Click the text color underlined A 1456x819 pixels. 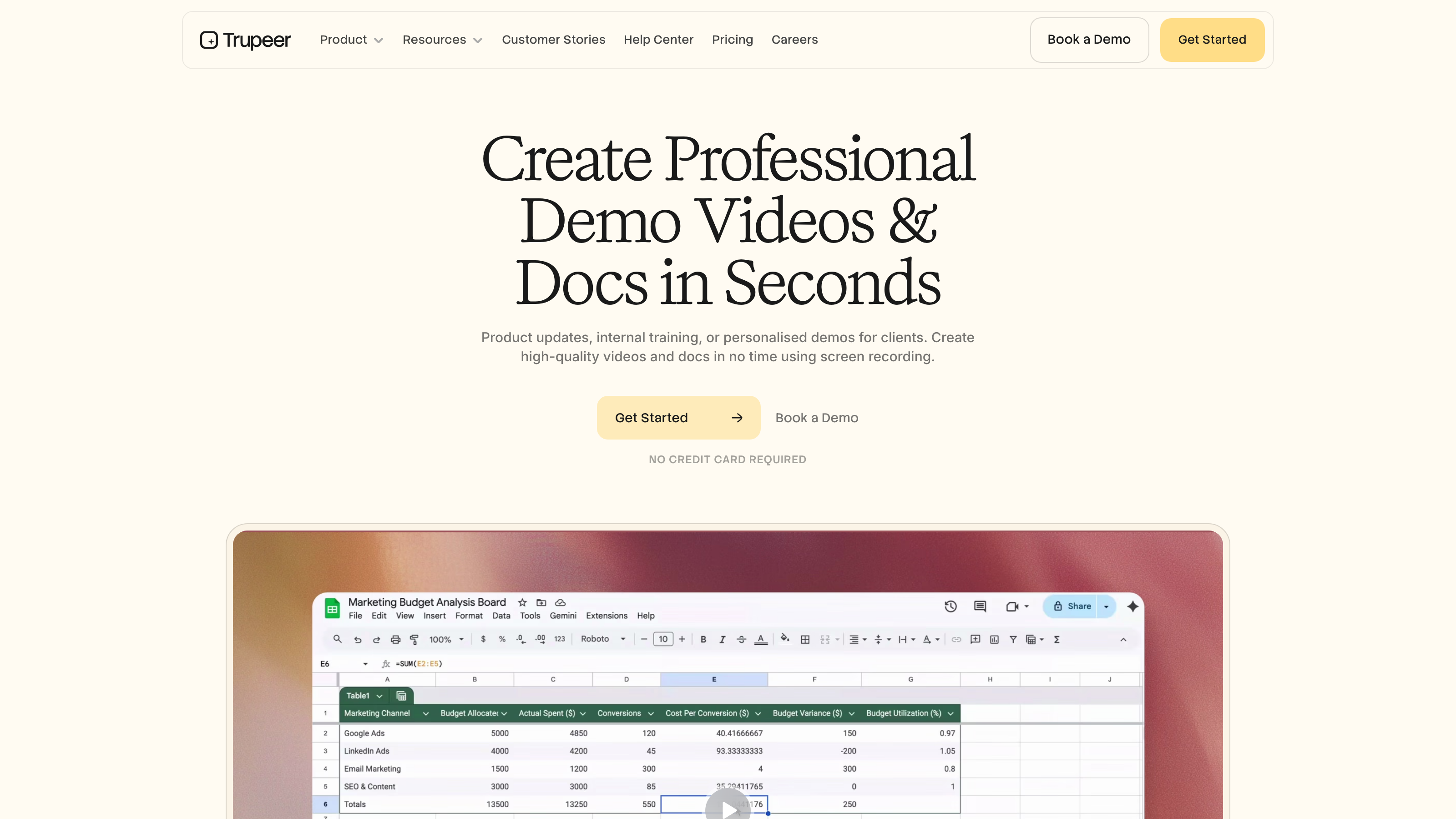761,639
